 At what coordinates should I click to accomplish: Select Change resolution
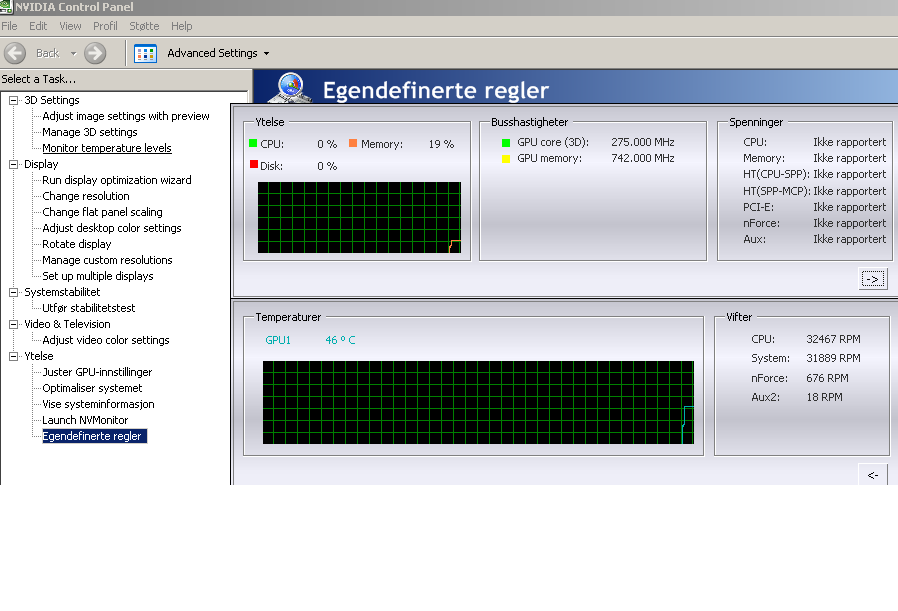(x=86, y=196)
